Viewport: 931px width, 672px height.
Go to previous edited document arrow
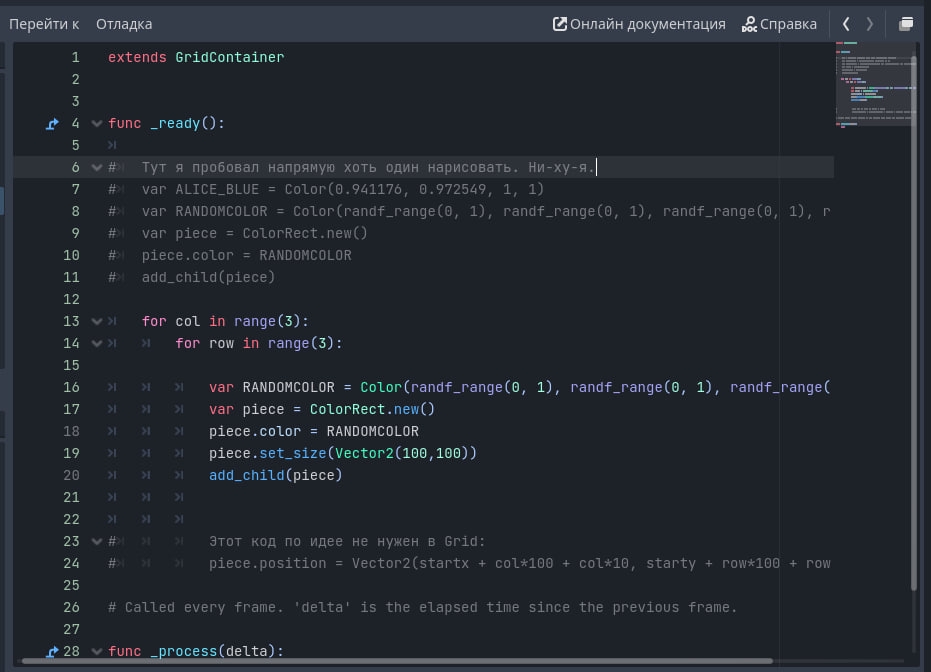click(846, 24)
